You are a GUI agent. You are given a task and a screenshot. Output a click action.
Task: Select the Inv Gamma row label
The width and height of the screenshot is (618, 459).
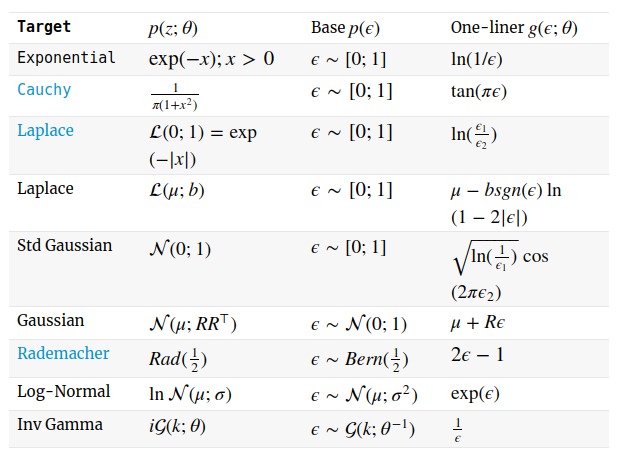(x=59, y=425)
